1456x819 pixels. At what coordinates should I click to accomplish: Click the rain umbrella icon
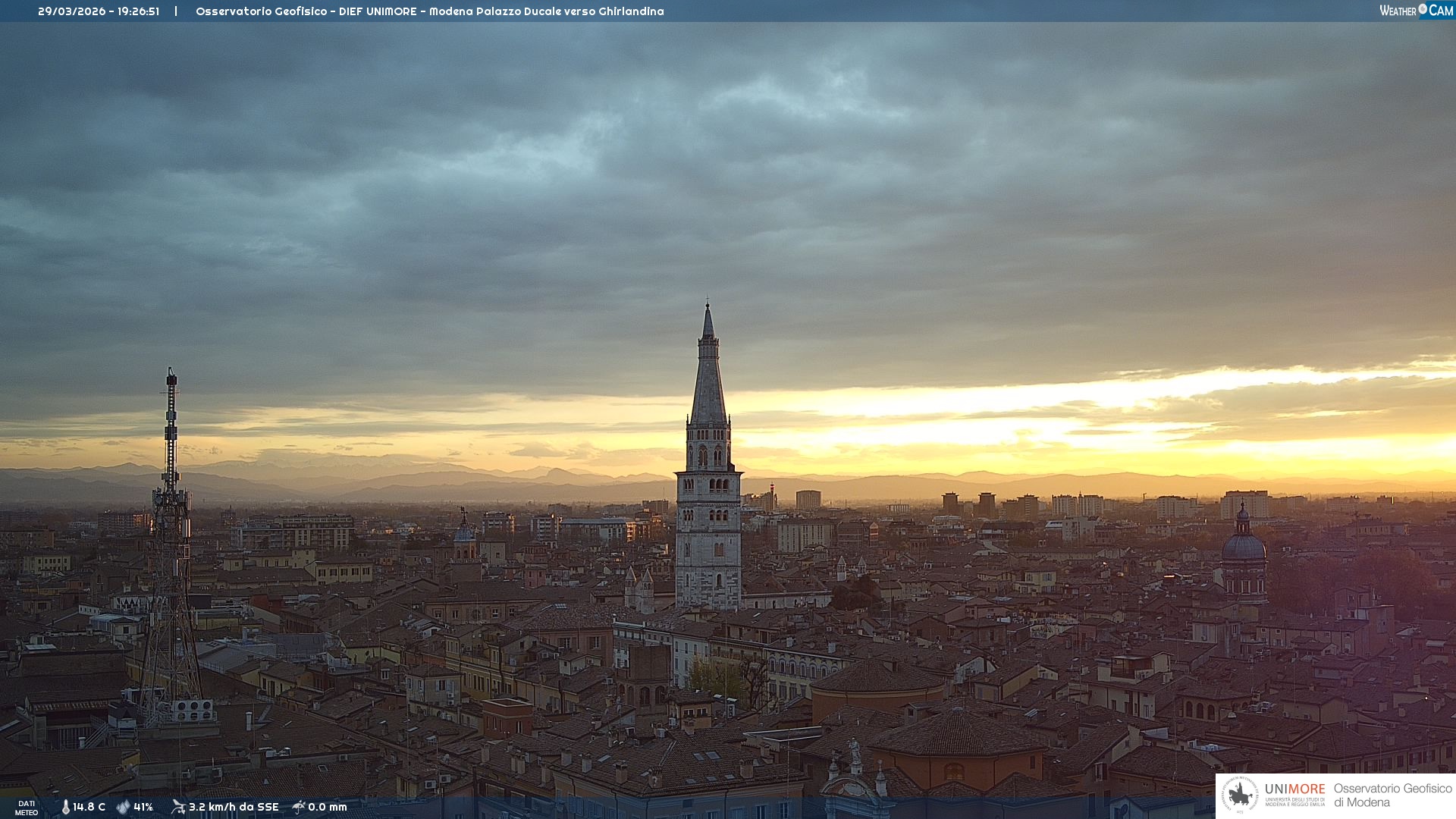point(299,807)
